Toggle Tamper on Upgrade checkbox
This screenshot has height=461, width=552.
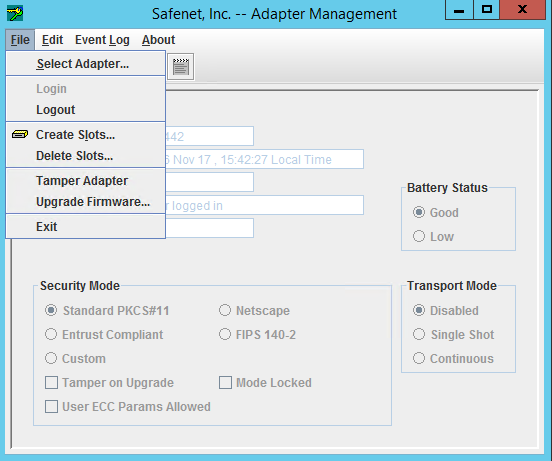[x=51, y=383]
